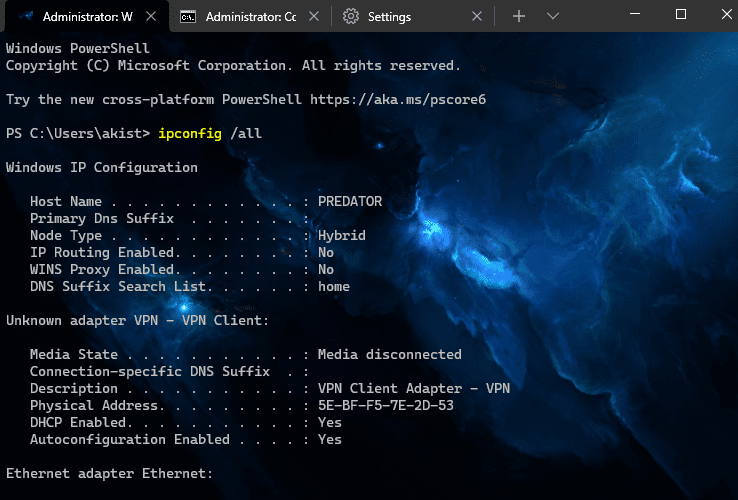Click the 'Description' label
This screenshot has width=738, height=500.
(x=74, y=388)
